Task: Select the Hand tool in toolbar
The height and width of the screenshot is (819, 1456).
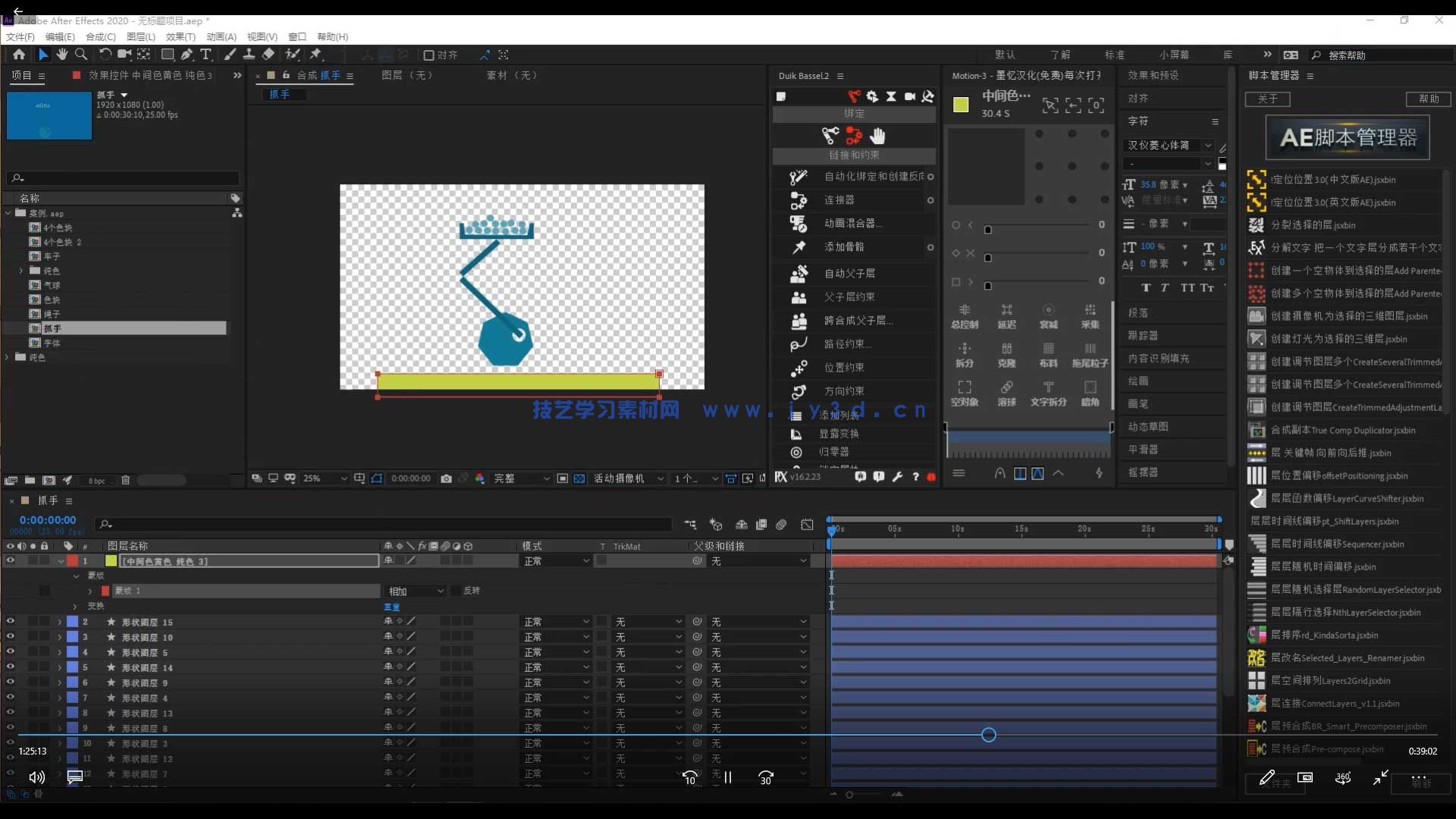Action: pos(61,55)
